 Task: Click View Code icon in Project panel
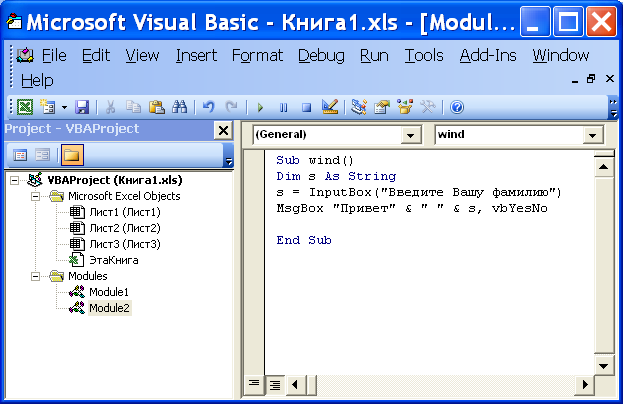(x=20, y=155)
